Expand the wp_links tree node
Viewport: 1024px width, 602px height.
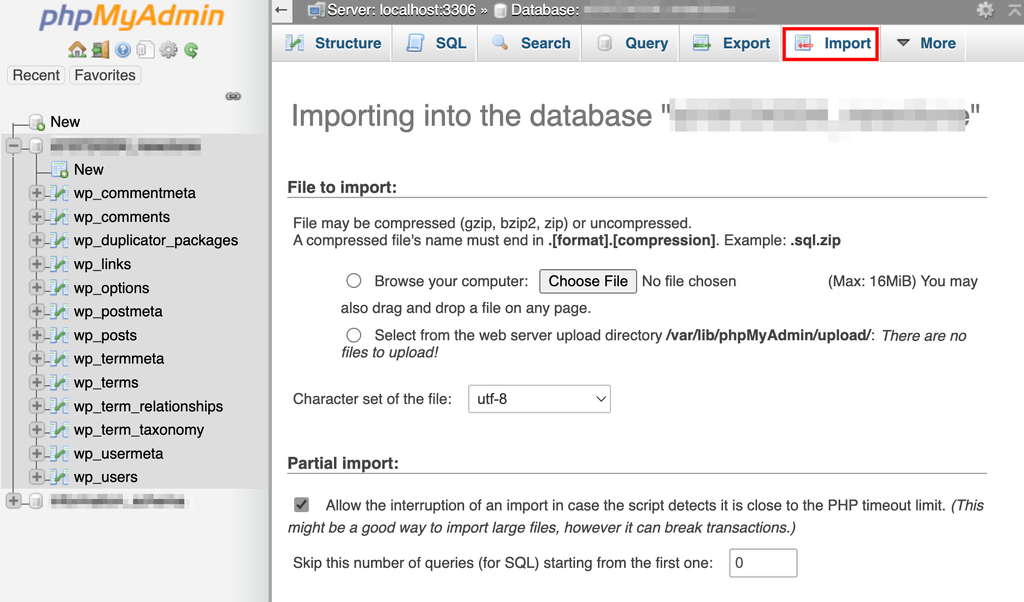click(x=37, y=264)
